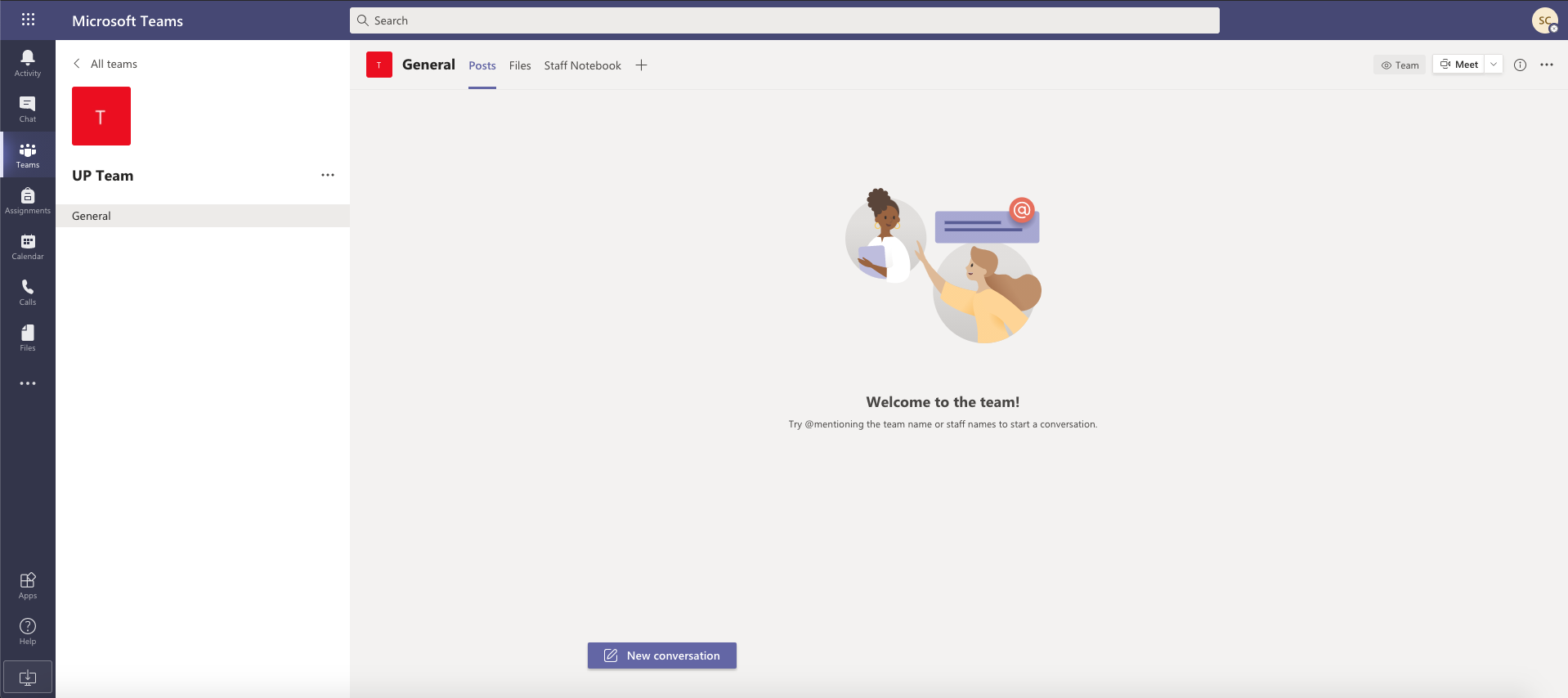Image resolution: width=1568 pixels, height=698 pixels.
Task: Open the Files section in sidebar
Action: (28, 338)
